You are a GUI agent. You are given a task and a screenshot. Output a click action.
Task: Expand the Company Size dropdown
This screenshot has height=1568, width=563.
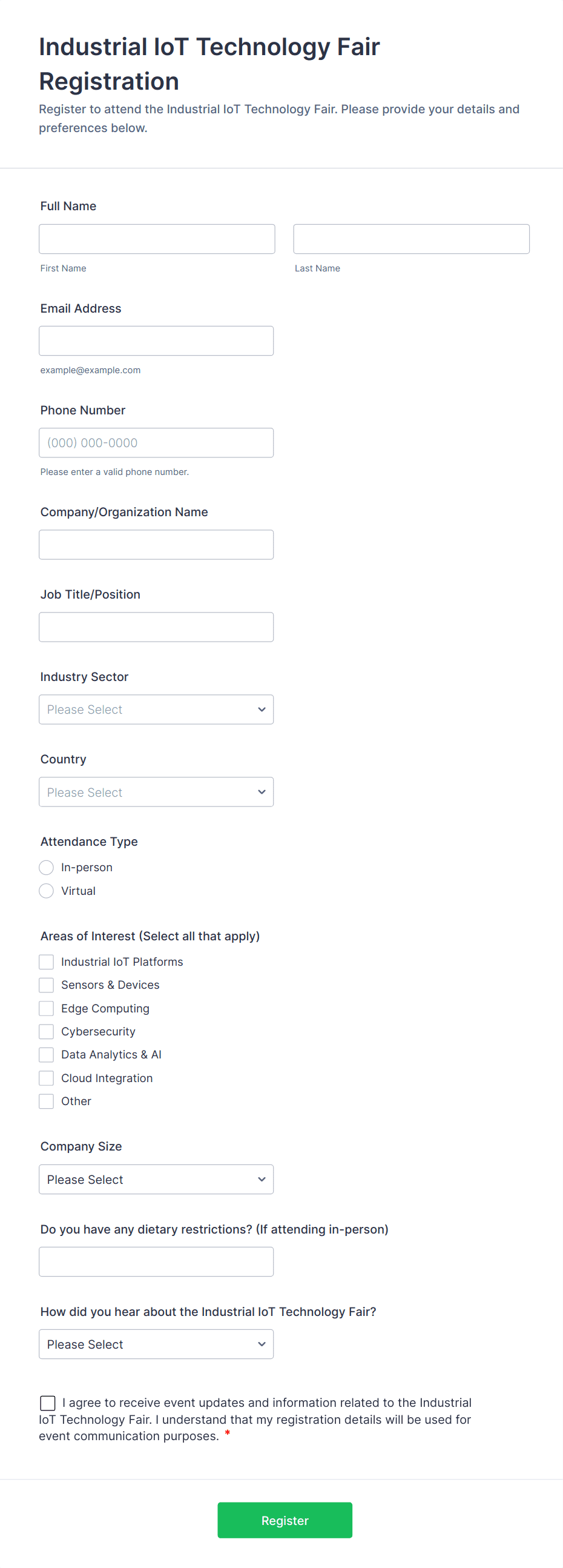156,1179
